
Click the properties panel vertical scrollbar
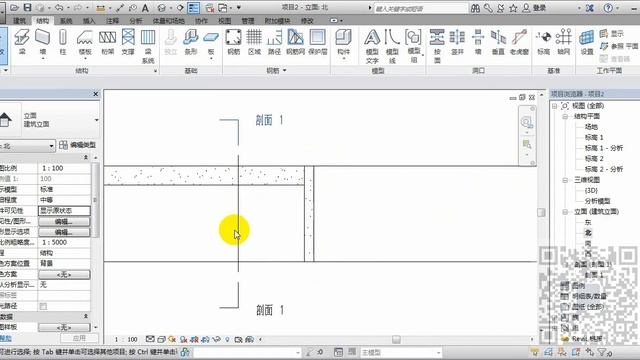[95, 200]
